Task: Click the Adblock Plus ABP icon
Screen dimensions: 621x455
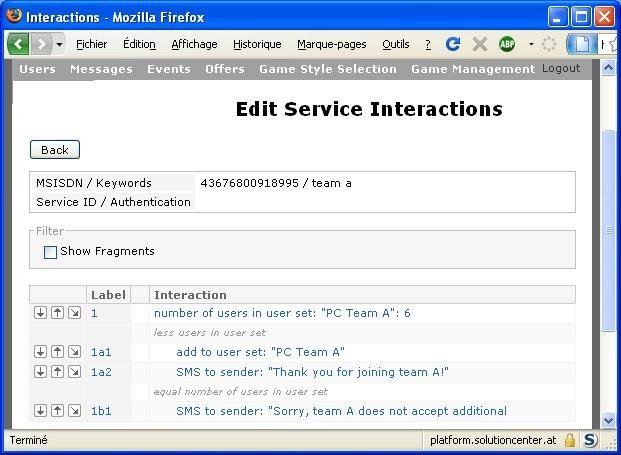Action: click(x=507, y=44)
